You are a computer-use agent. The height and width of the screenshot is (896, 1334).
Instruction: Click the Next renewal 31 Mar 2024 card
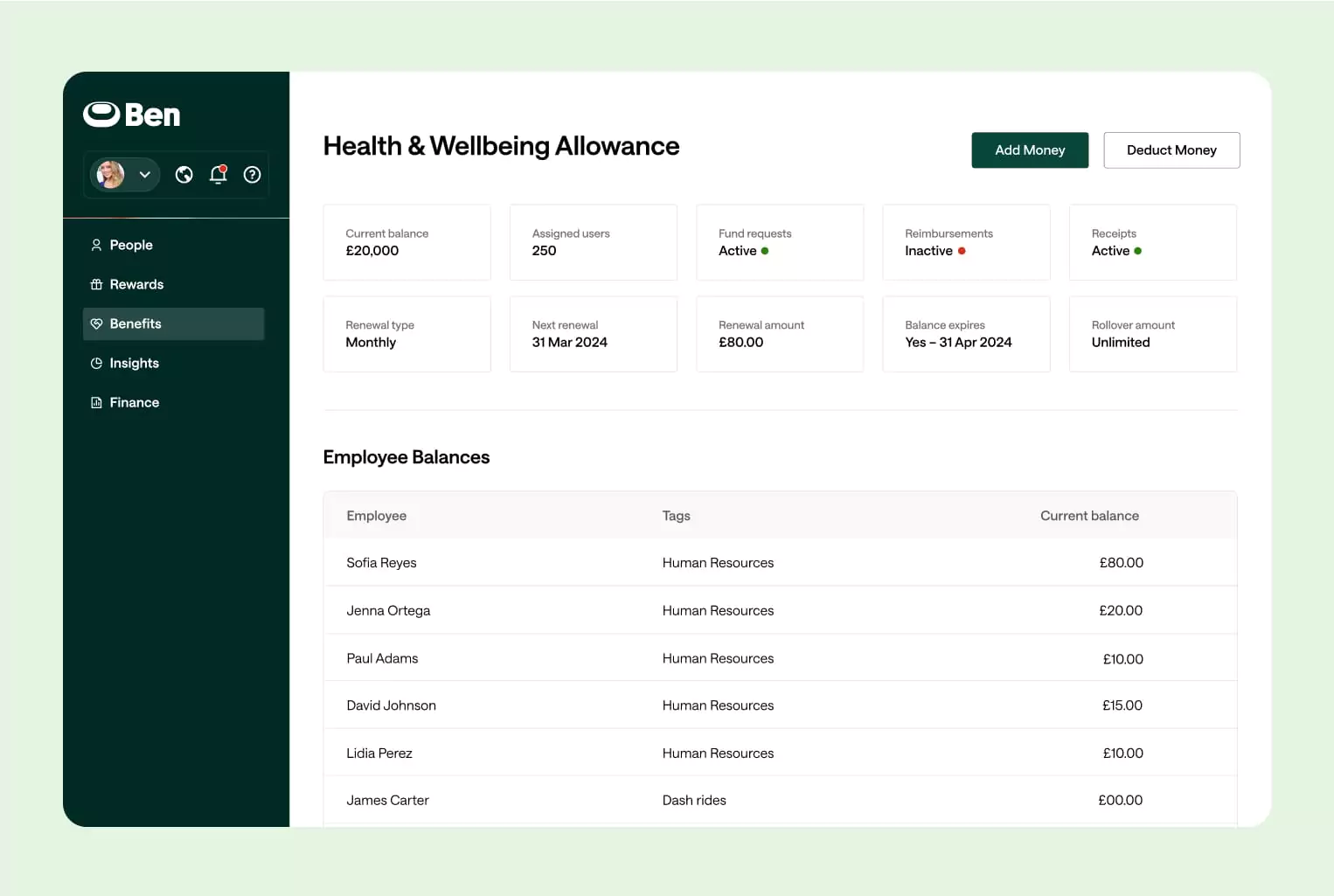click(594, 334)
